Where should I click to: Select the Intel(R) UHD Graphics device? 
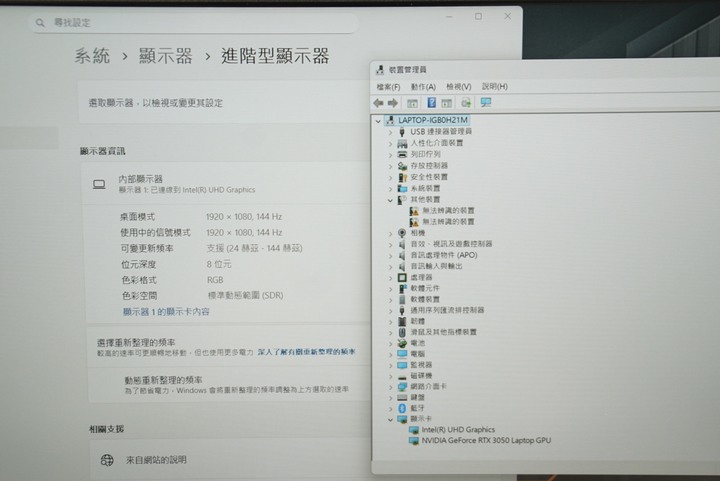tap(458, 430)
